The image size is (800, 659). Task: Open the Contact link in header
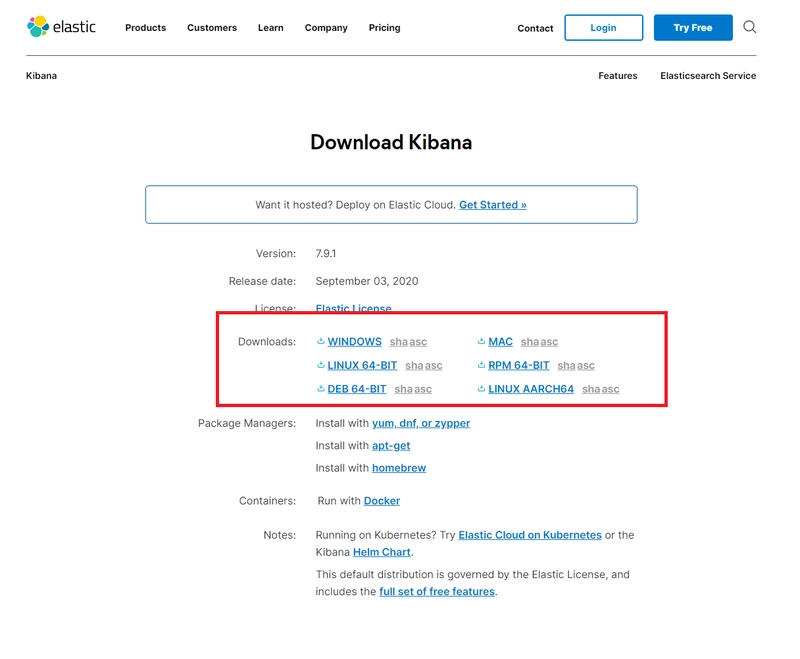coord(535,28)
